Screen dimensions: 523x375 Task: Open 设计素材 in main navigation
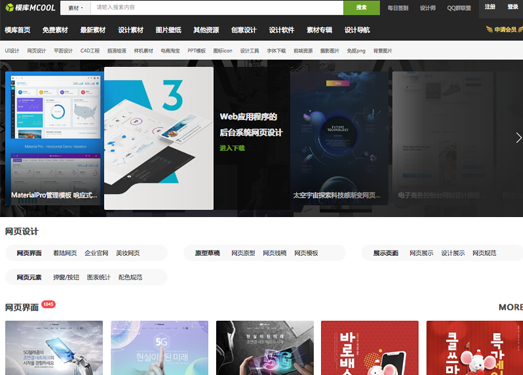point(131,30)
